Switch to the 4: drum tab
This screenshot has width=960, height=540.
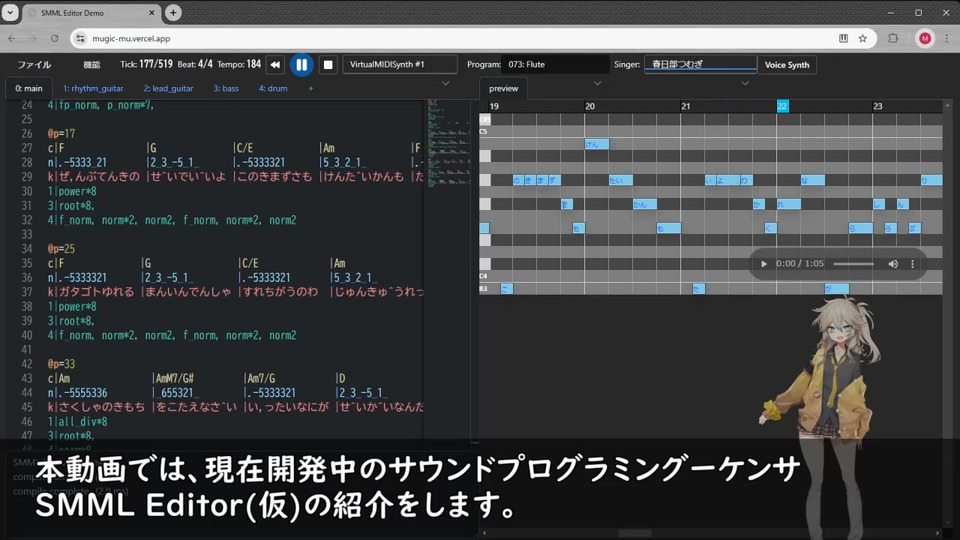click(x=273, y=88)
